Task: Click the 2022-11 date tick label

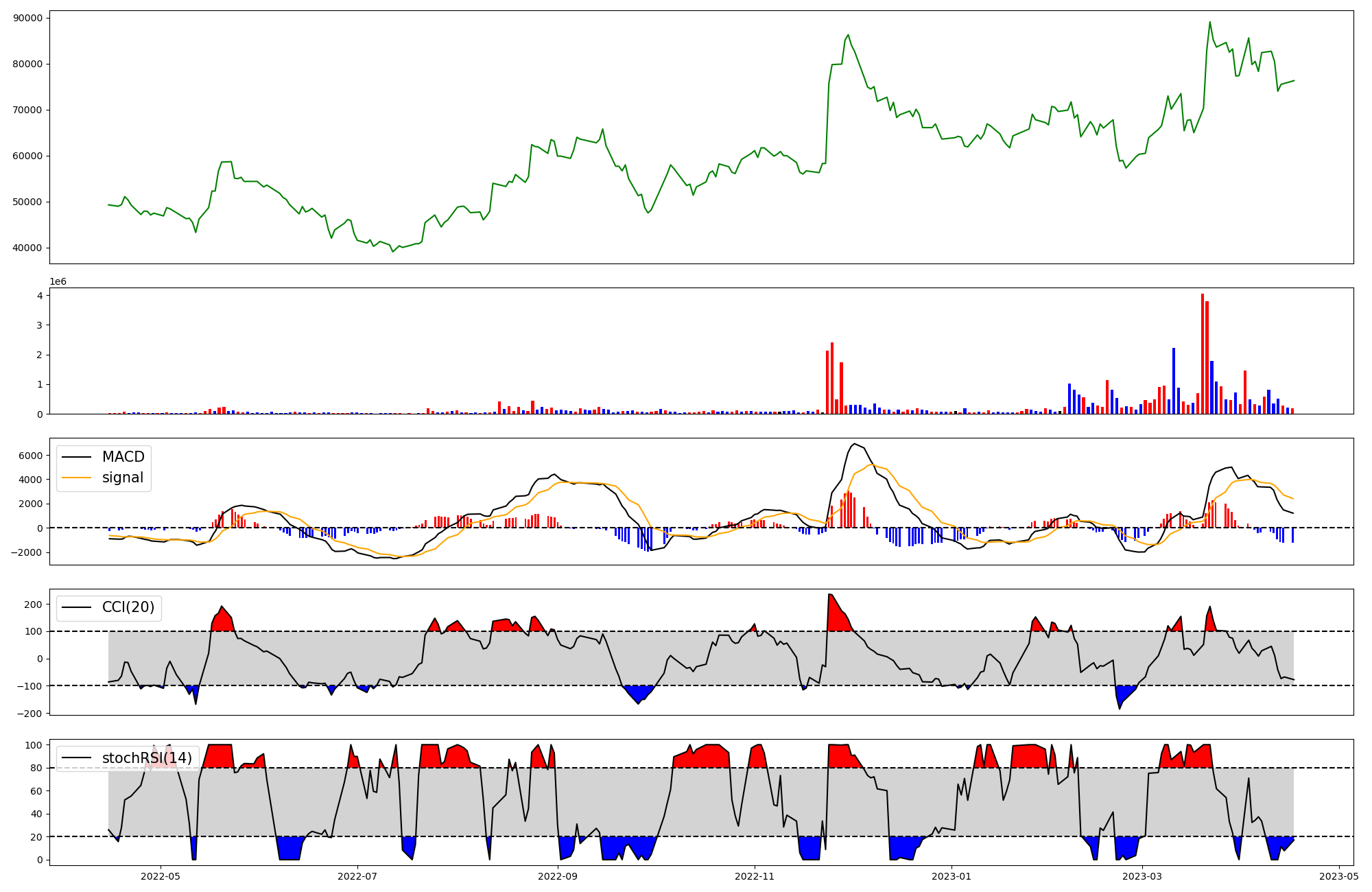Action: point(755,876)
